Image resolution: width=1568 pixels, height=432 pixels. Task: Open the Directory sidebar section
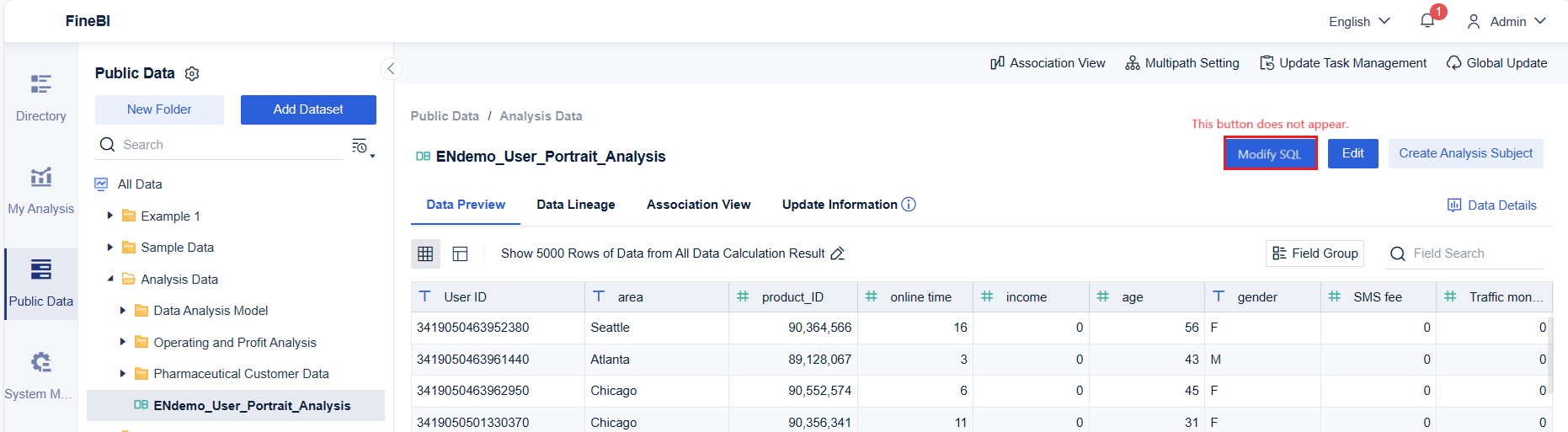(40, 98)
